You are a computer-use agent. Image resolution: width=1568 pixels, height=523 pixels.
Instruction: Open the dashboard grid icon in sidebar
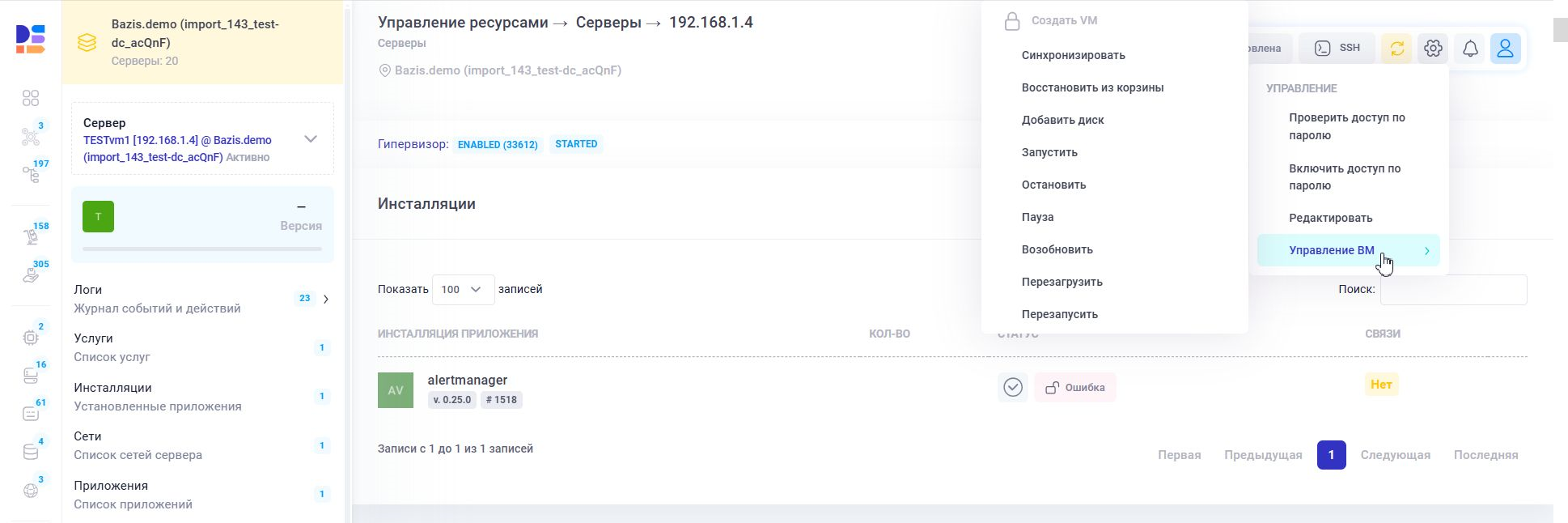tap(31, 98)
